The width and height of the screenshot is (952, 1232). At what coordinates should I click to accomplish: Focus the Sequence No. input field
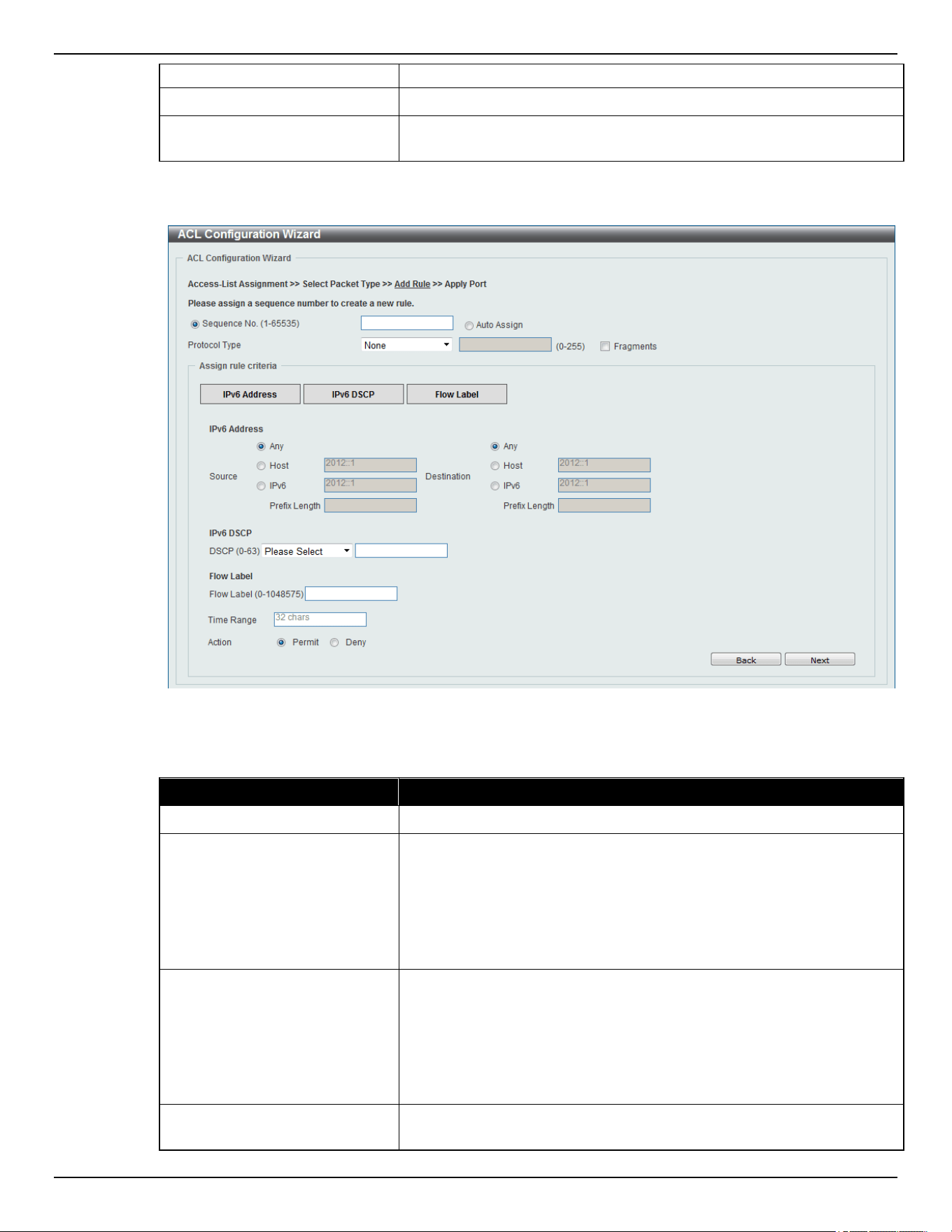407,323
